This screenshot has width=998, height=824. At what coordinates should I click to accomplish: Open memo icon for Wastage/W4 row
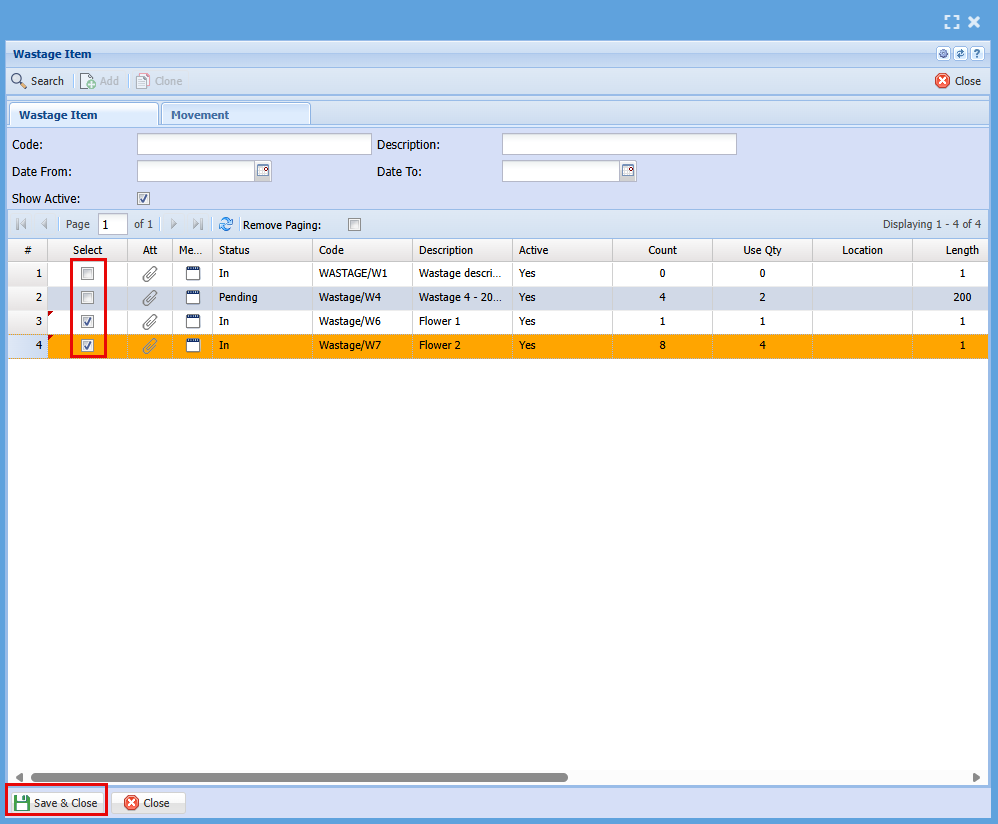(x=193, y=297)
